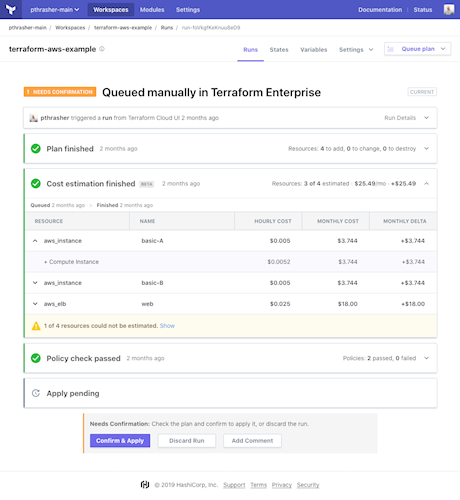Click pthrasher-main in the breadcrumb
The width and height of the screenshot is (460, 500).
(28, 28)
